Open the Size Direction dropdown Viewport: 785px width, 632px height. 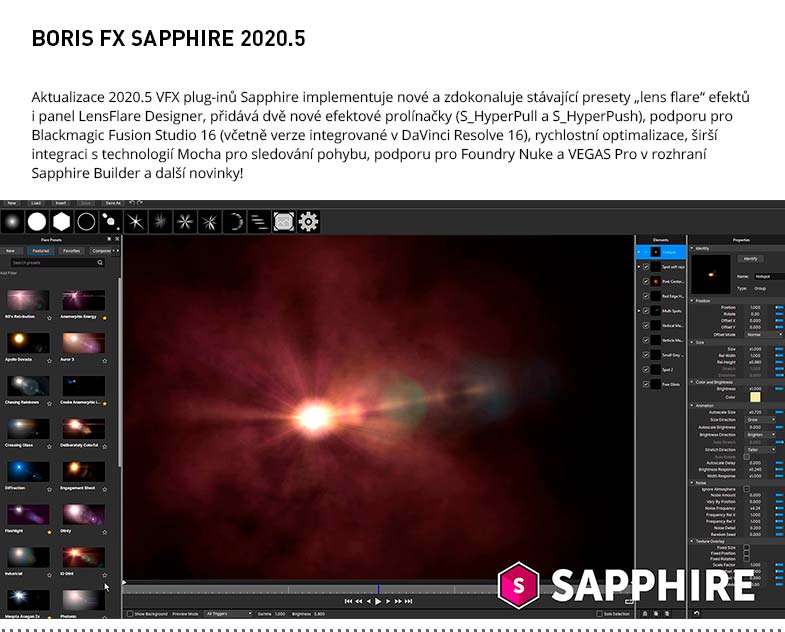[760, 420]
